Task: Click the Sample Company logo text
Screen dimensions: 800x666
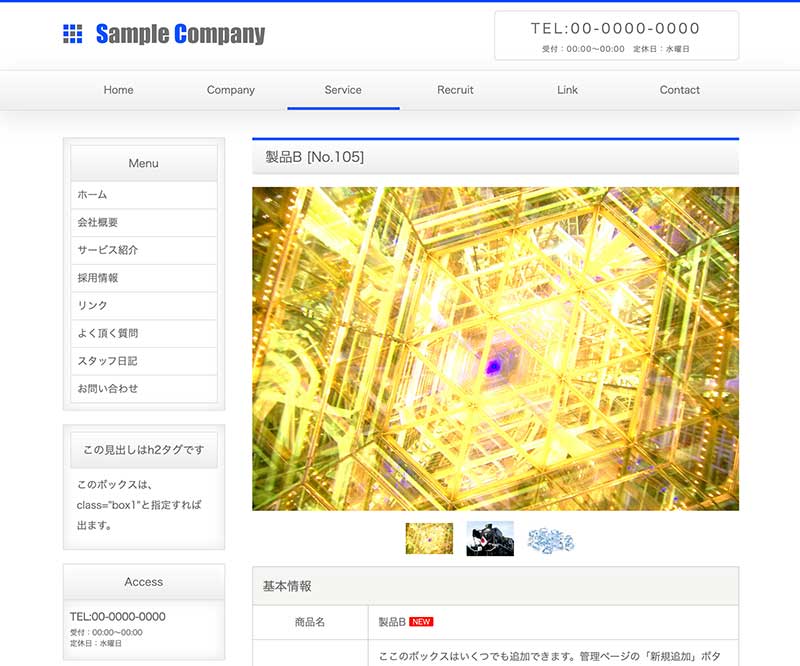Action: tap(180, 34)
